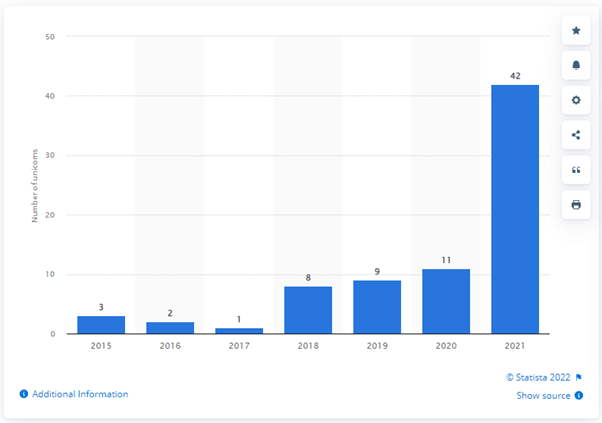Click the © Statista 2022 text
This screenshot has height=423, width=602.
click(536, 377)
